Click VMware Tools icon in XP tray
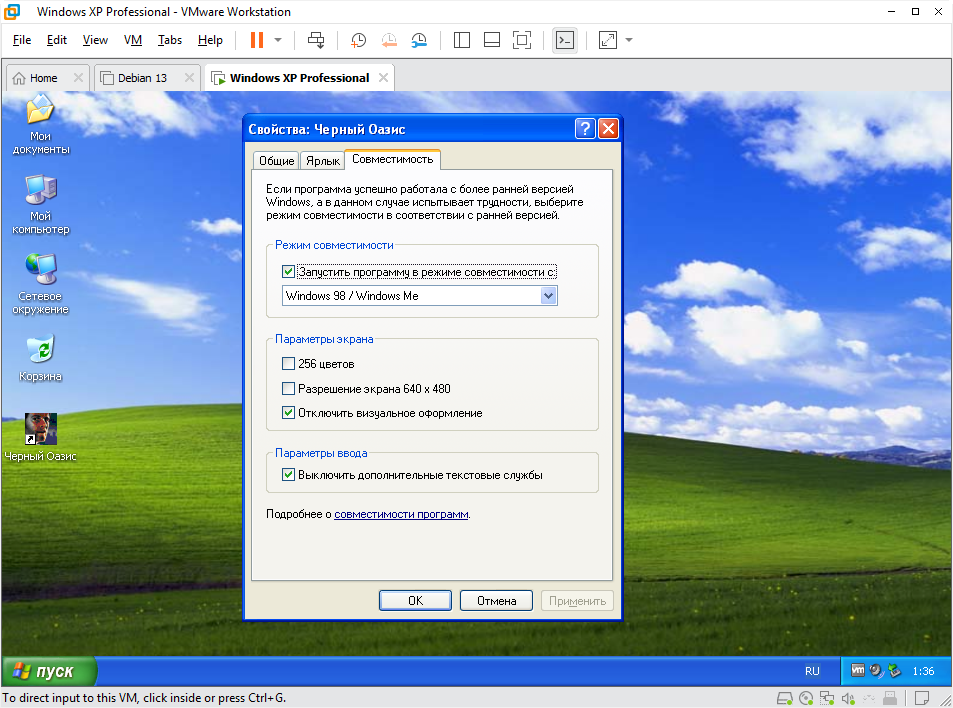The width and height of the screenshot is (953, 708). 858,670
